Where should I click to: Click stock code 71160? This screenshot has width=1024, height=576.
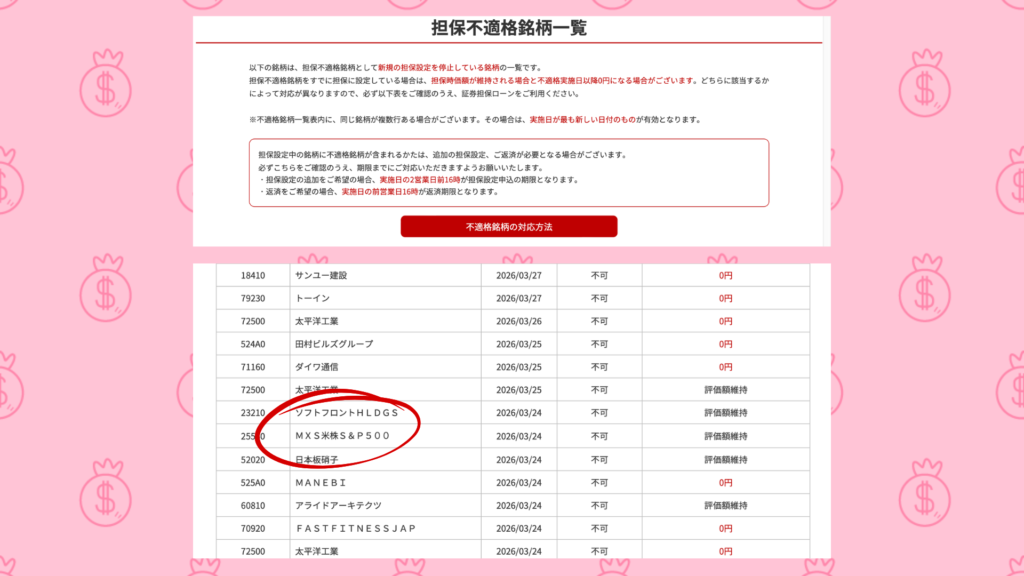253,367
